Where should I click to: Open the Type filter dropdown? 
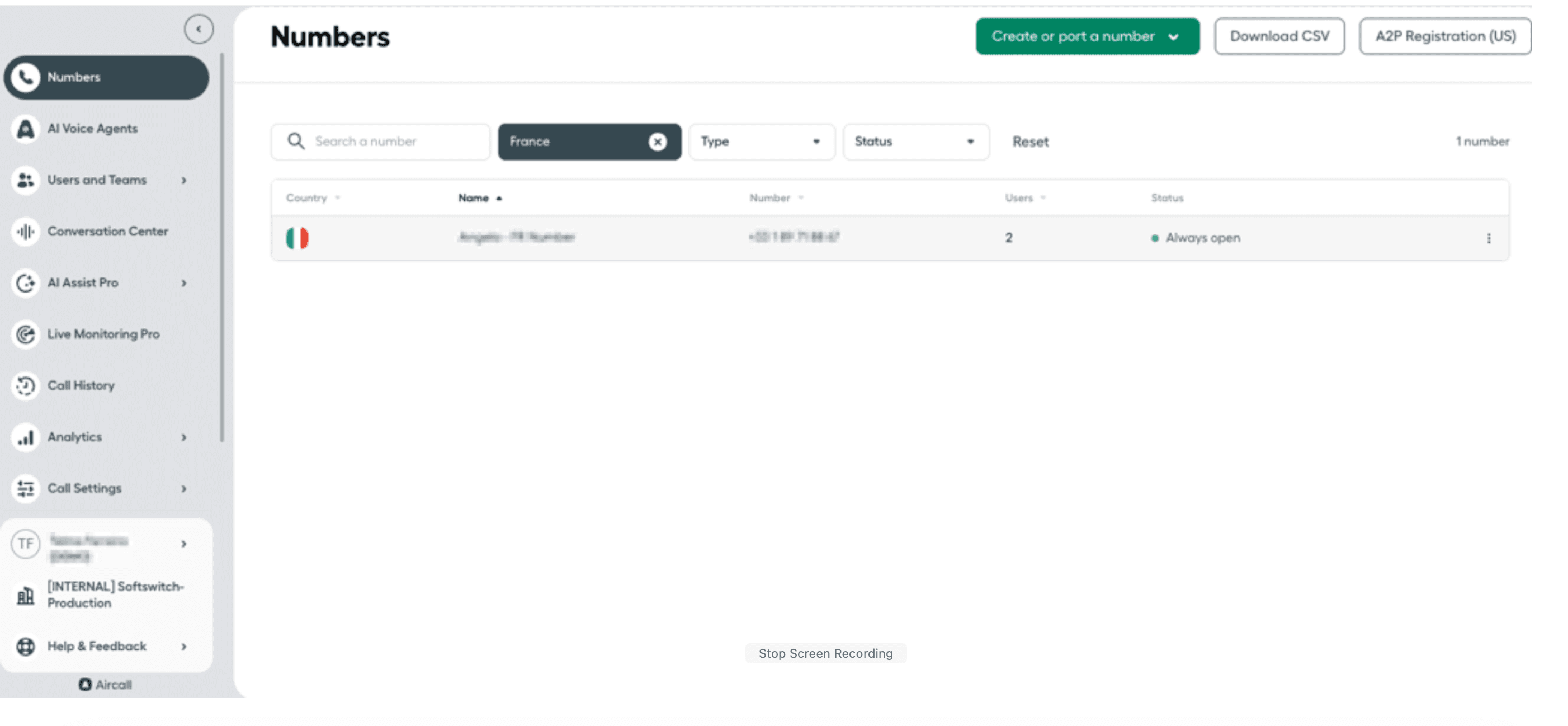(x=761, y=142)
